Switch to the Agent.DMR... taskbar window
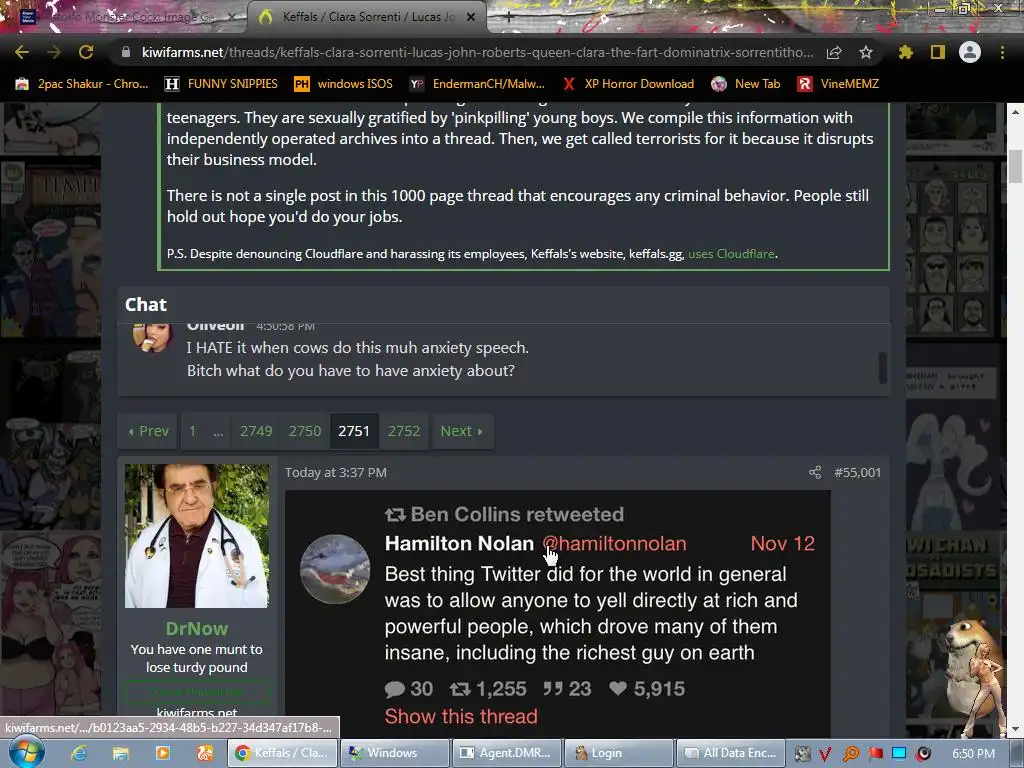Viewport: 1024px width, 768px height. [x=506, y=753]
